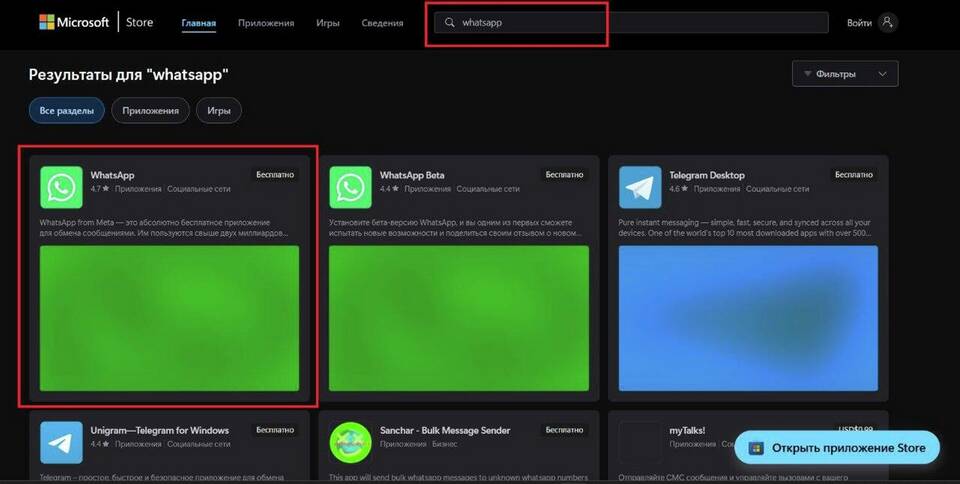Click the 'Войти' sign-in link

pyautogui.click(x=859, y=22)
